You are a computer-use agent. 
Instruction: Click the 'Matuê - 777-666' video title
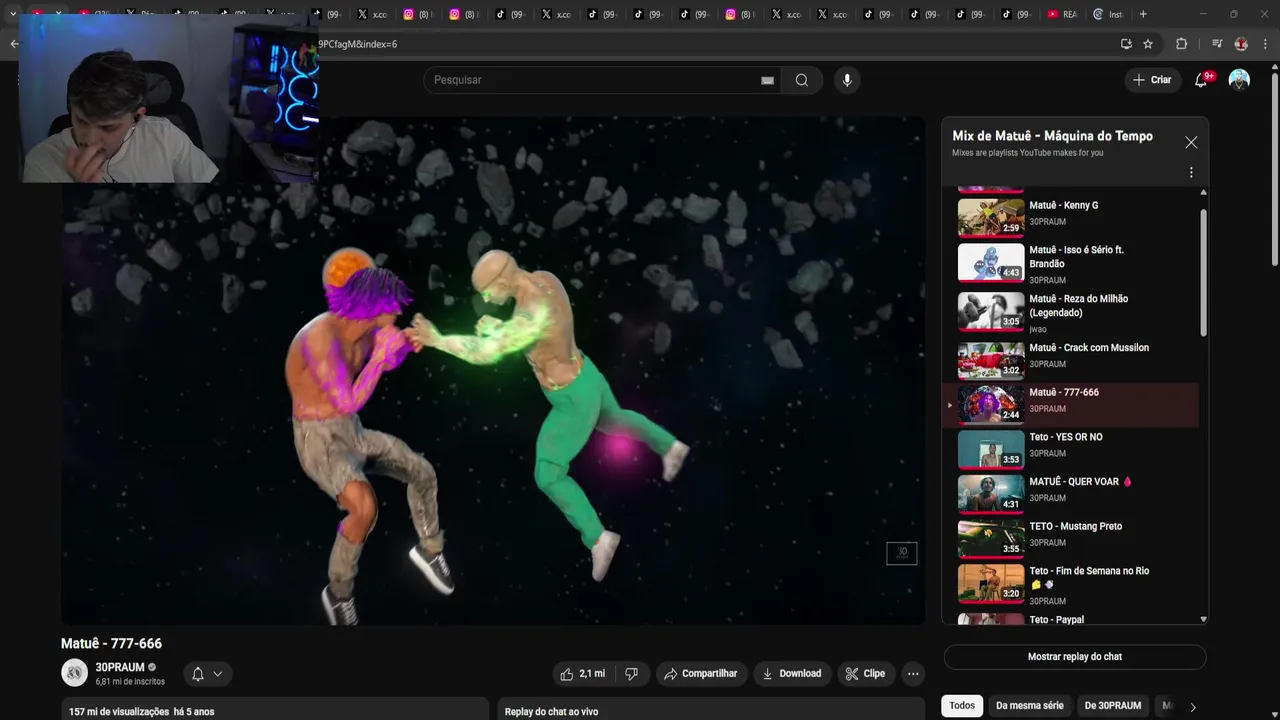click(x=111, y=644)
